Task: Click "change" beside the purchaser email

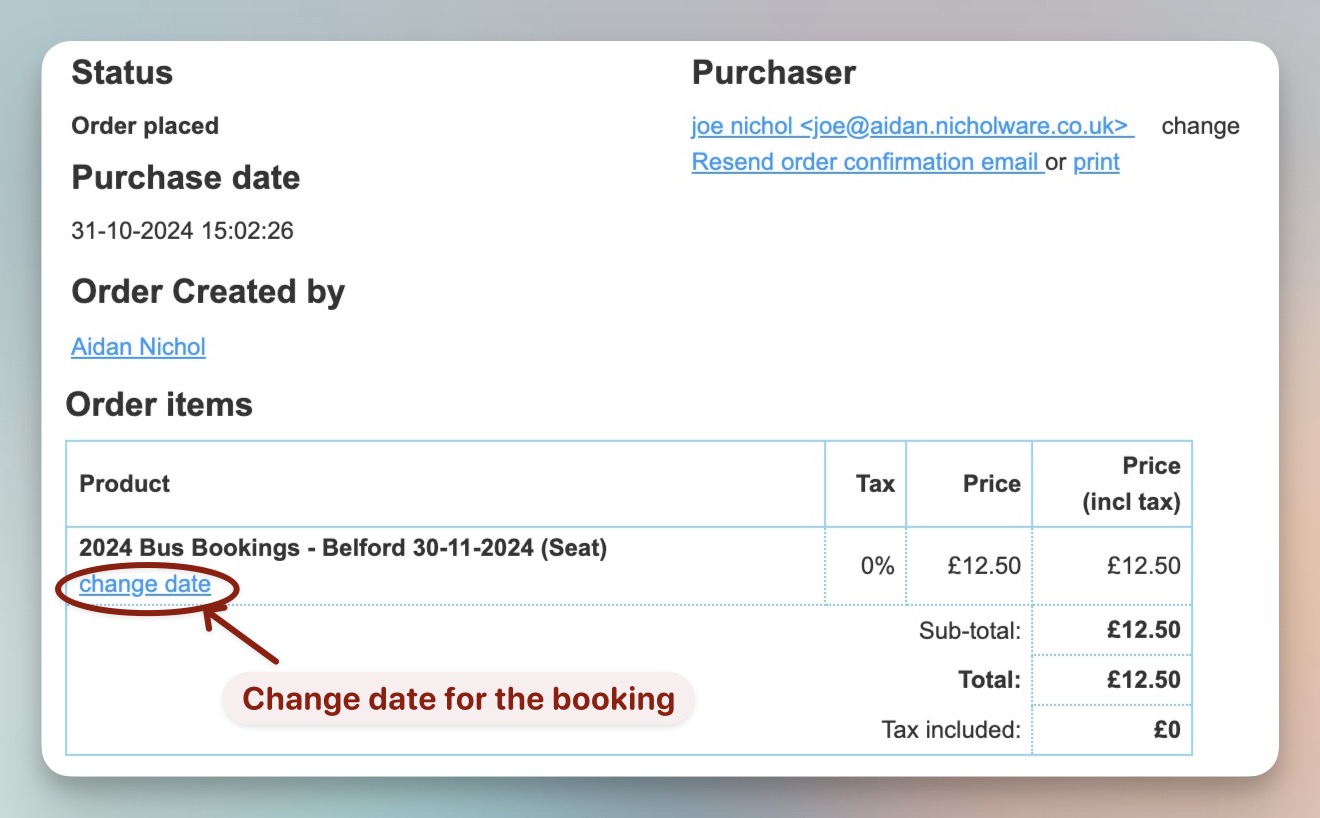Action: [x=1200, y=126]
